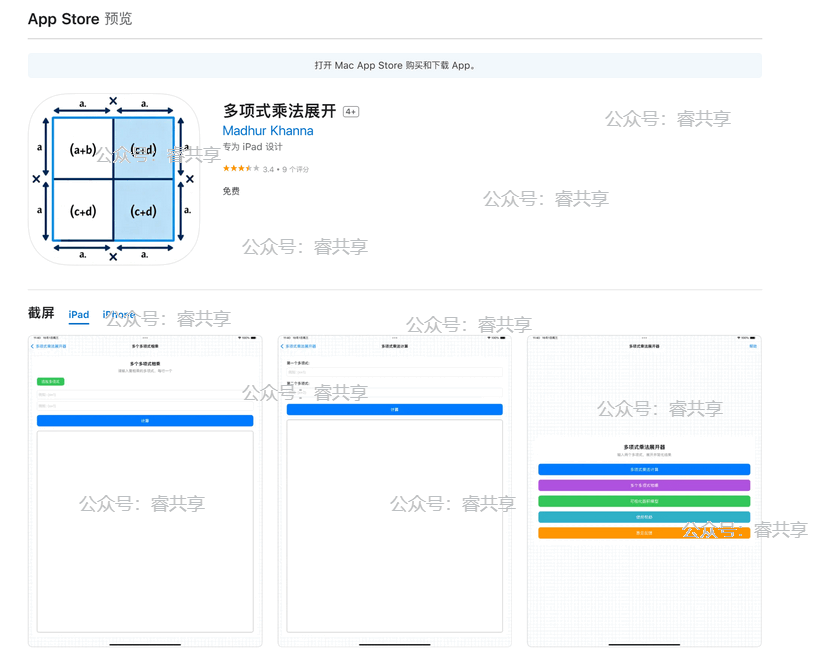The height and width of the screenshot is (661, 825).
Task: Switch to the iPad screenshots tab
Action: (x=79, y=315)
